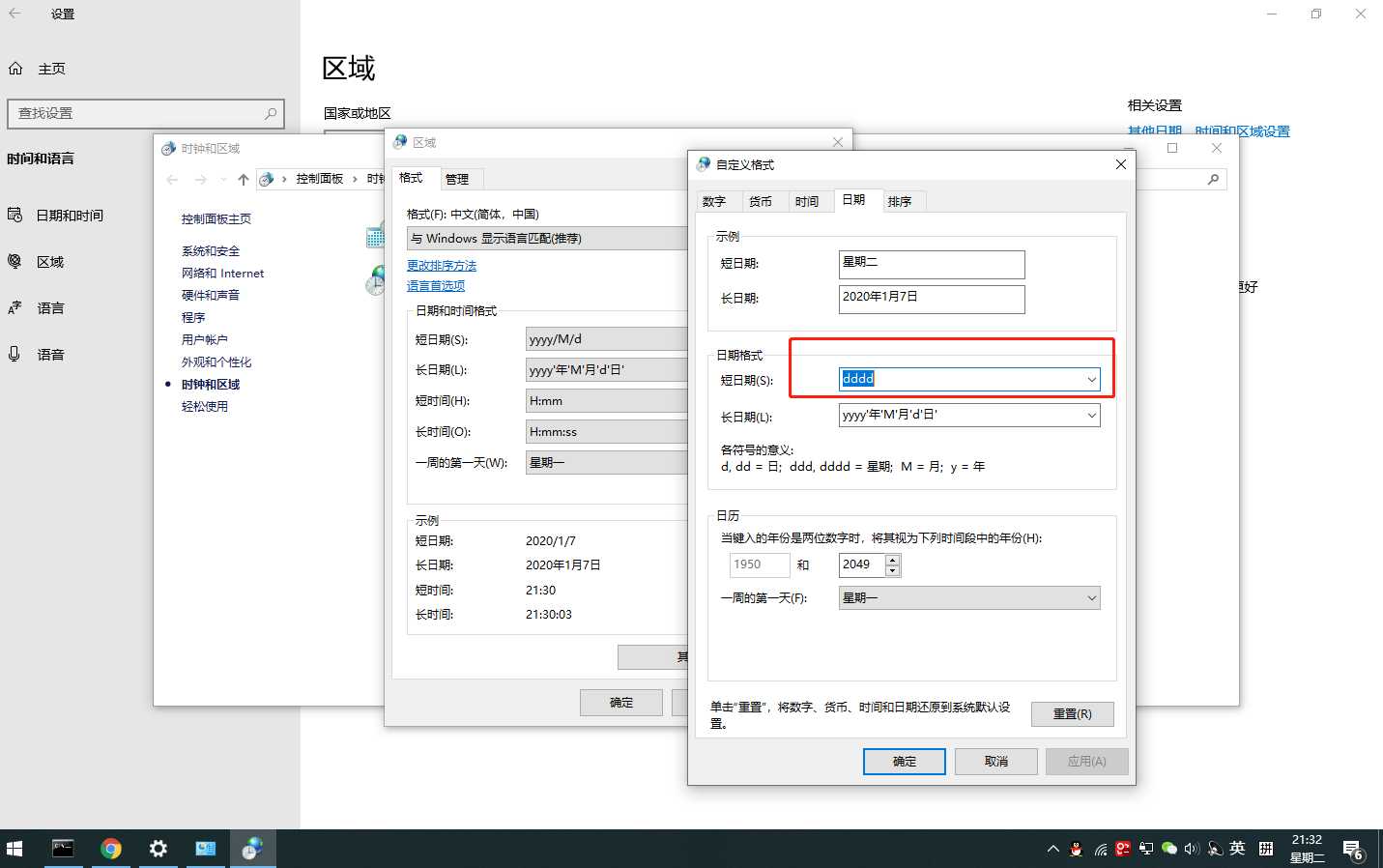The image size is (1383, 868).
Task: Click the 2049 year input field
Action: tap(862, 564)
